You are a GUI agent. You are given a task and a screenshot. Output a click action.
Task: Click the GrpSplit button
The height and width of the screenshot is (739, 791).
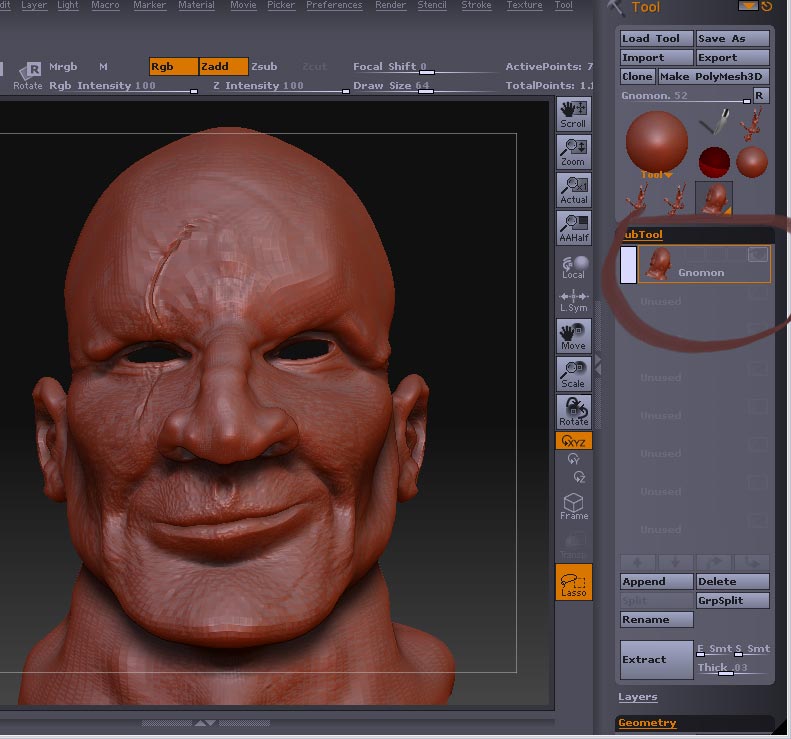pyautogui.click(x=732, y=600)
